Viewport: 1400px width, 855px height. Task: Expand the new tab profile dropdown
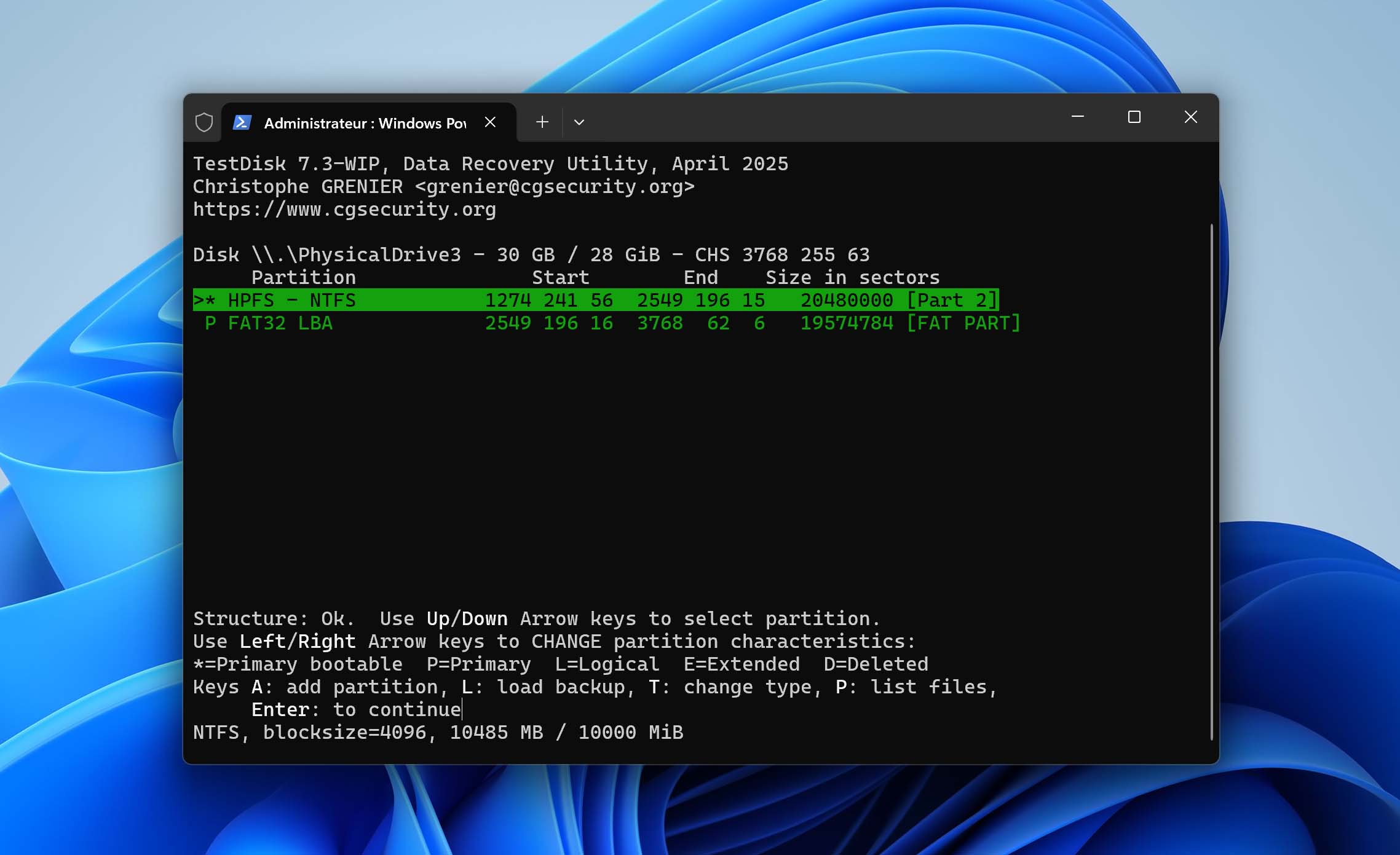(x=579, y=122)
